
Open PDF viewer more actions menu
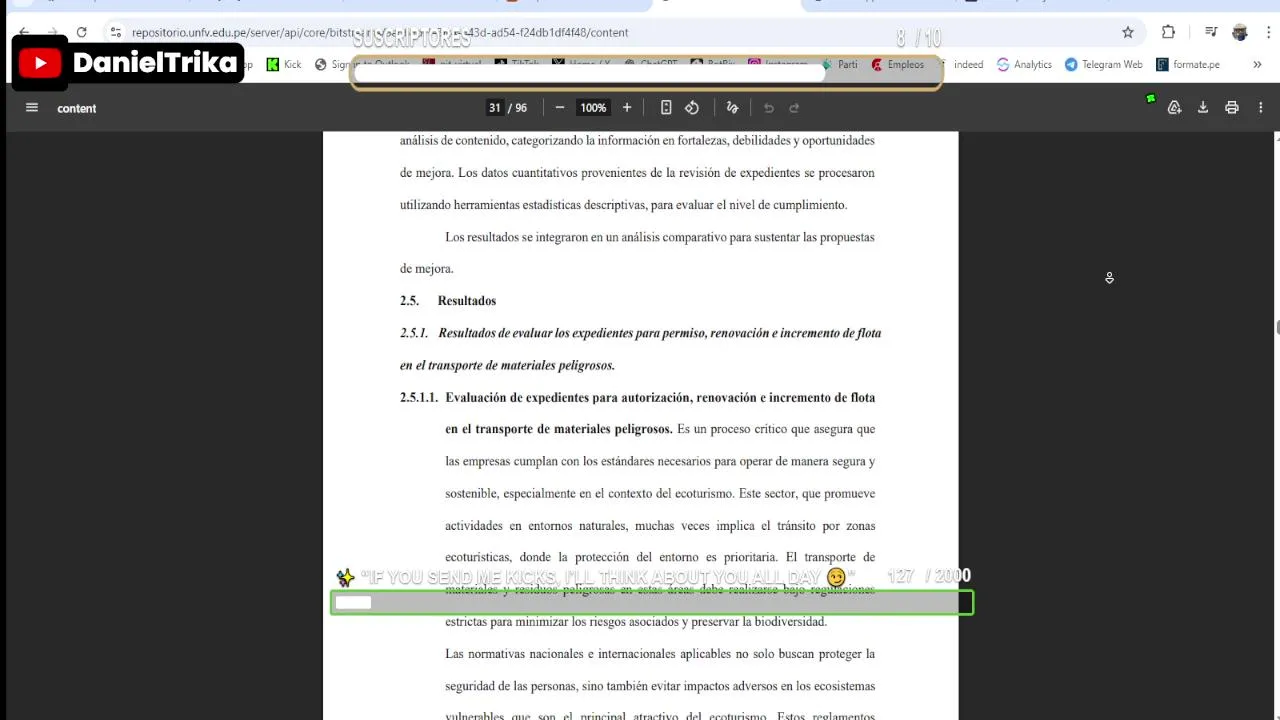pos(1261,108)
